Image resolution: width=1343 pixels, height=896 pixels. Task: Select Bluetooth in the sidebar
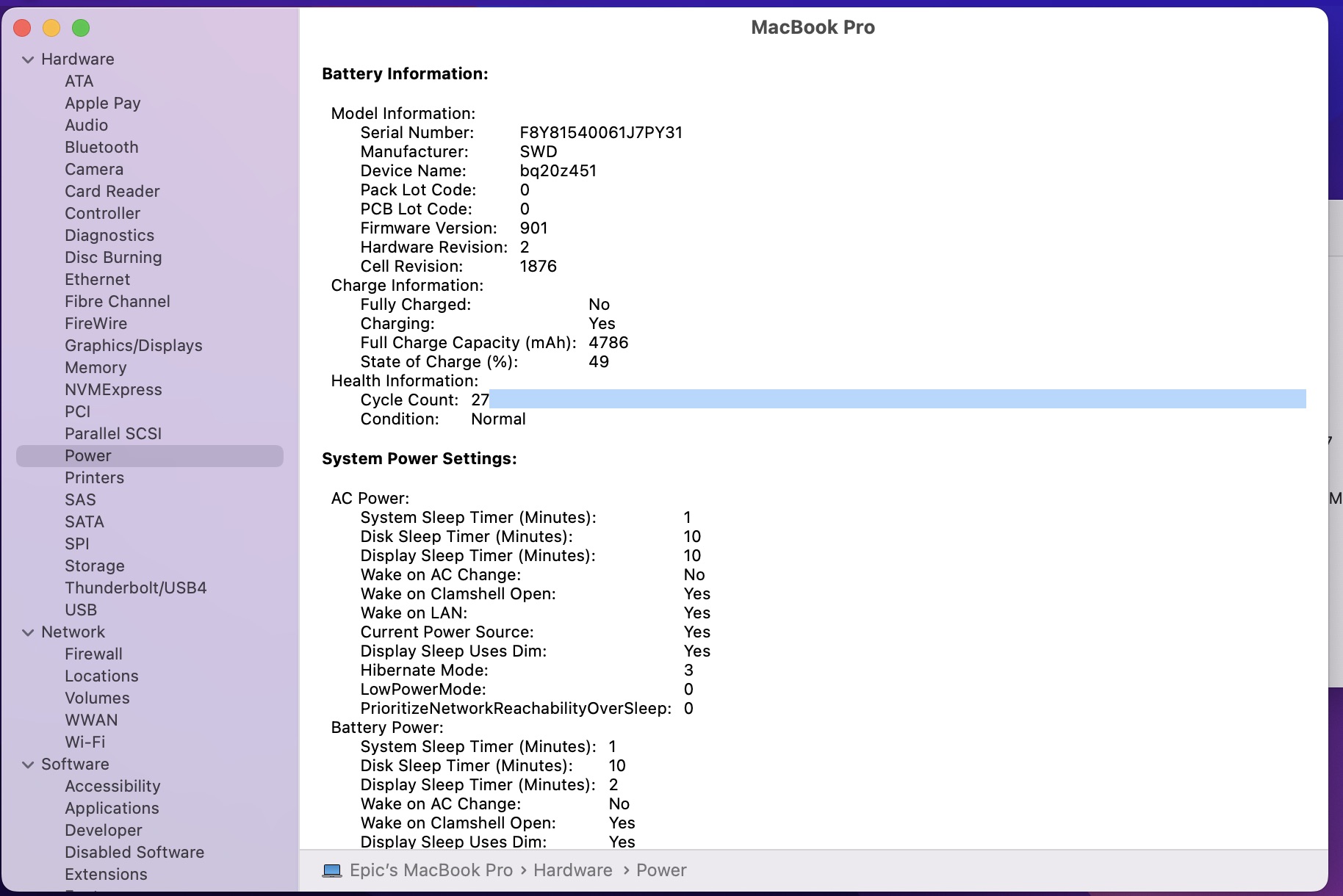pyautogui.click(x=101, y=148)
